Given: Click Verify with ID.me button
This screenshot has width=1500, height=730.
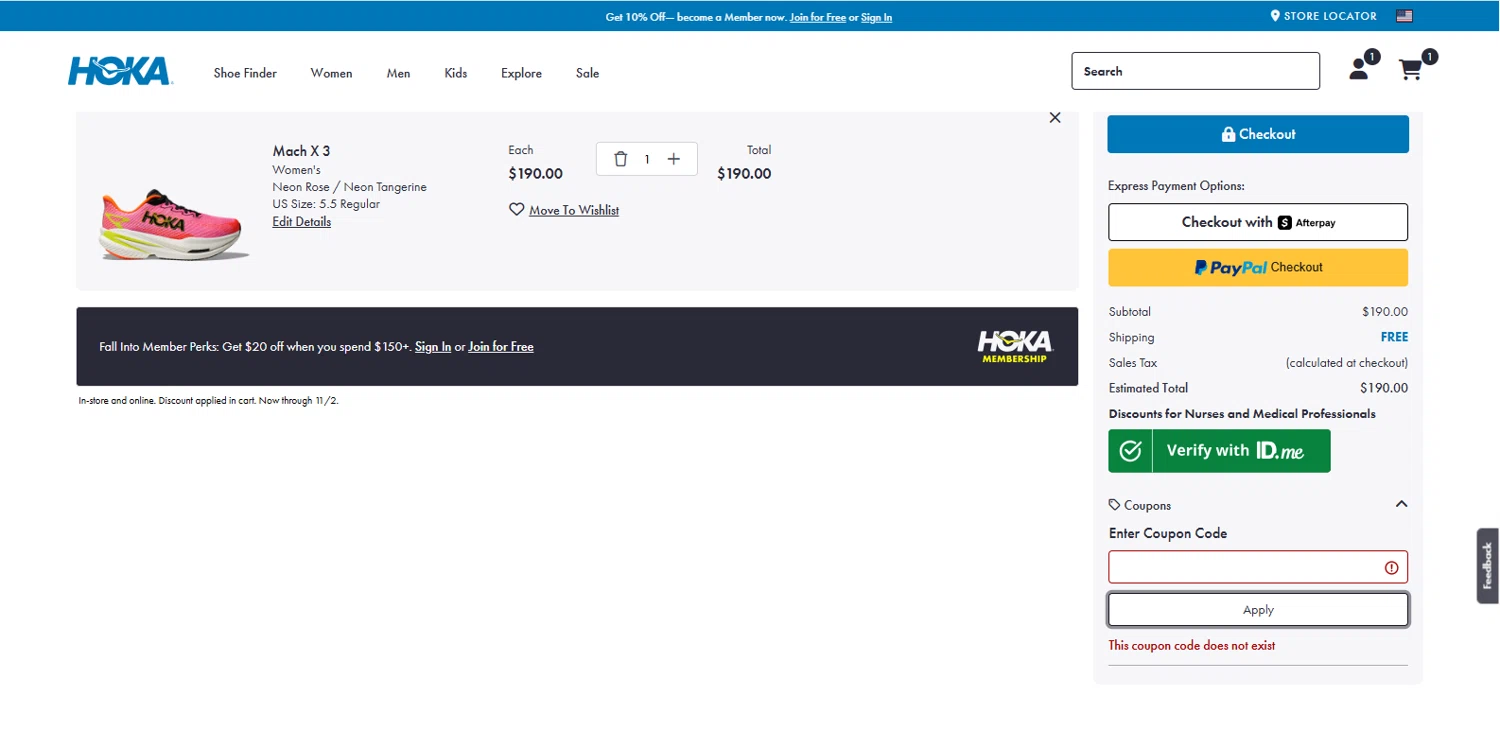Looking at the screenshot, I should click(x=1219, y=451).
